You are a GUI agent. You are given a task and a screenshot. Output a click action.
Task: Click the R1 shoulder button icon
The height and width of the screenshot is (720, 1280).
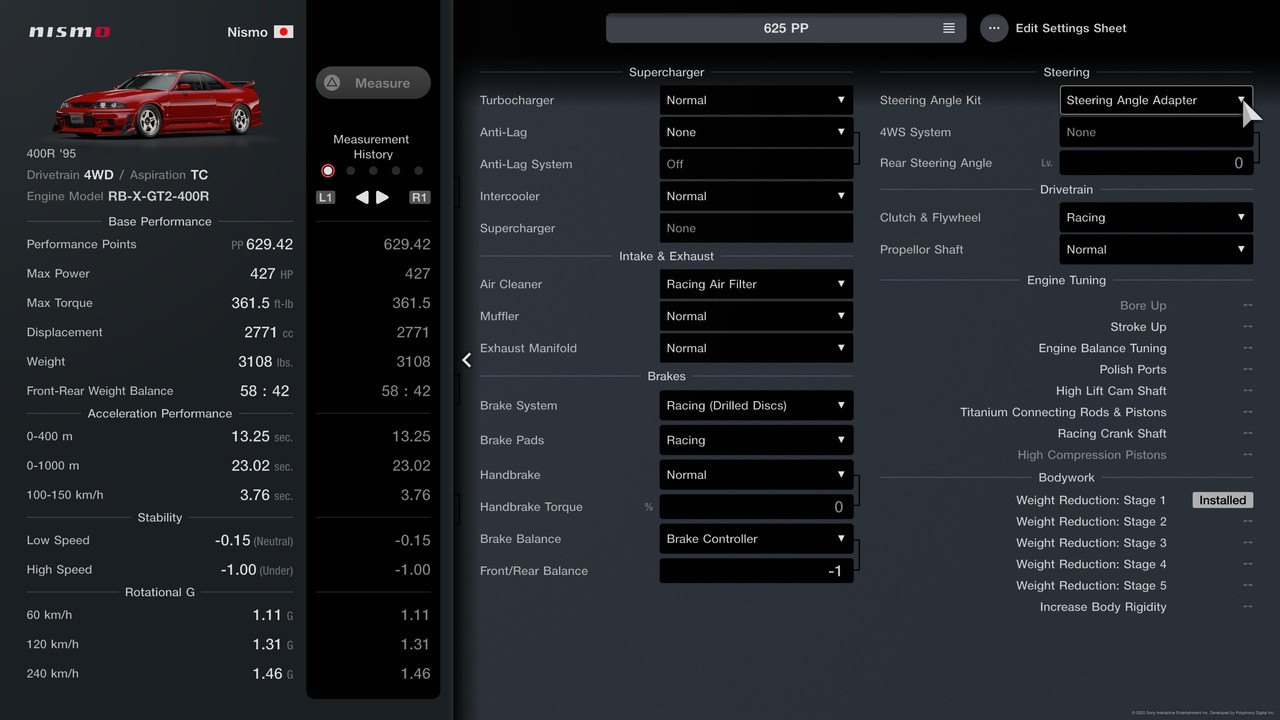pyautogui.click(x=419, y=198)
